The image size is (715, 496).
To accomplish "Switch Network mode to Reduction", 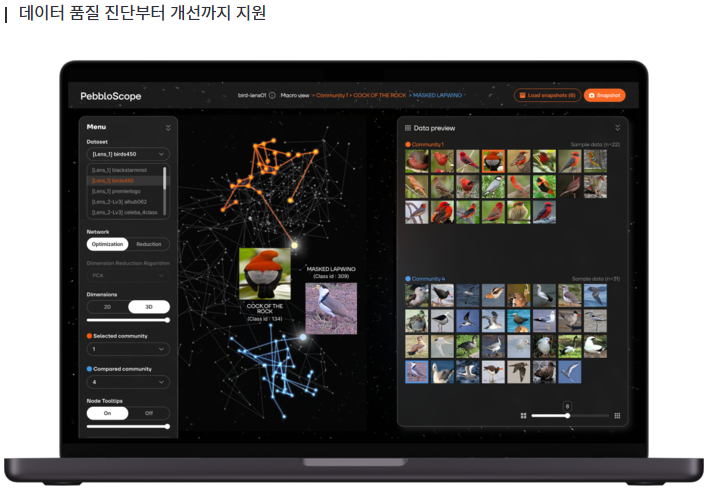I will click(149, 244).
